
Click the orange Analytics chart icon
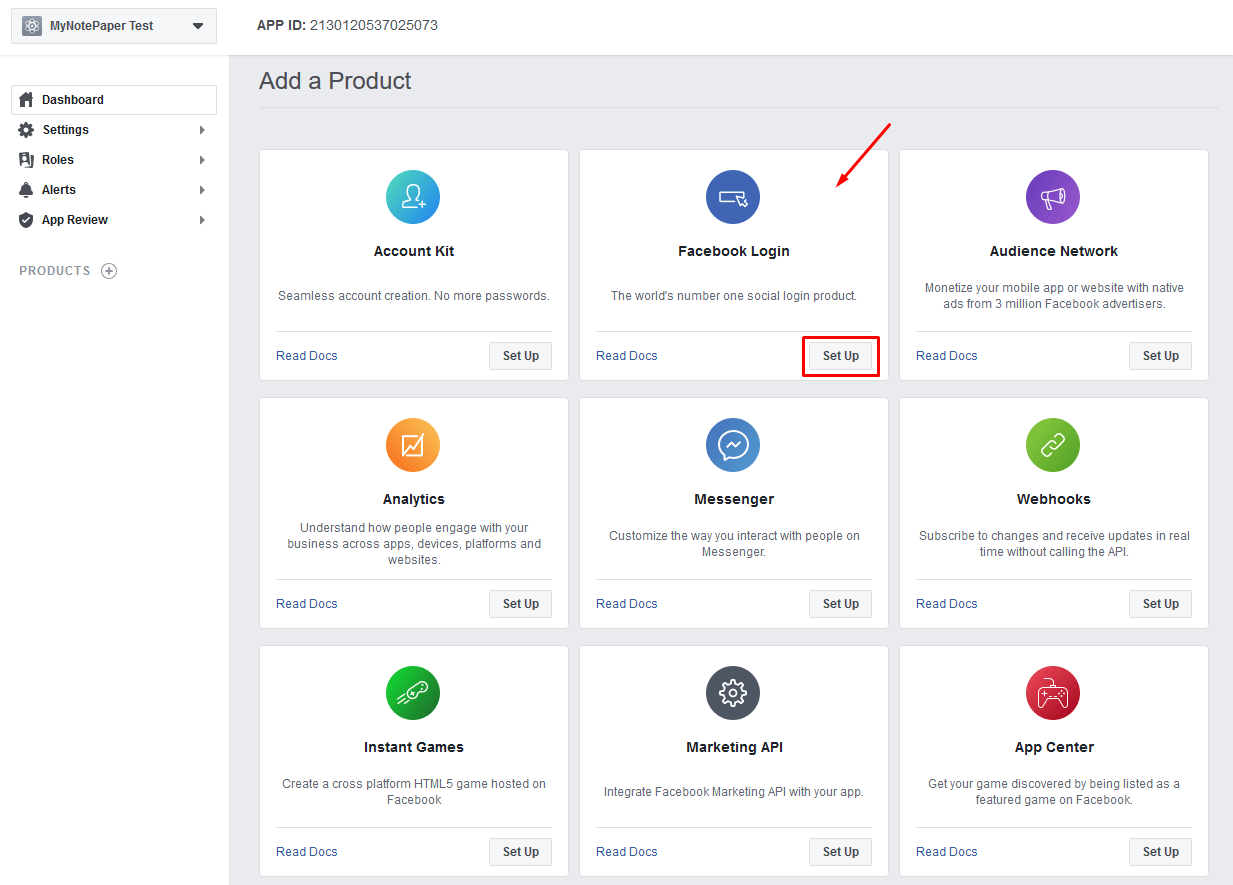tap(413, 445)
